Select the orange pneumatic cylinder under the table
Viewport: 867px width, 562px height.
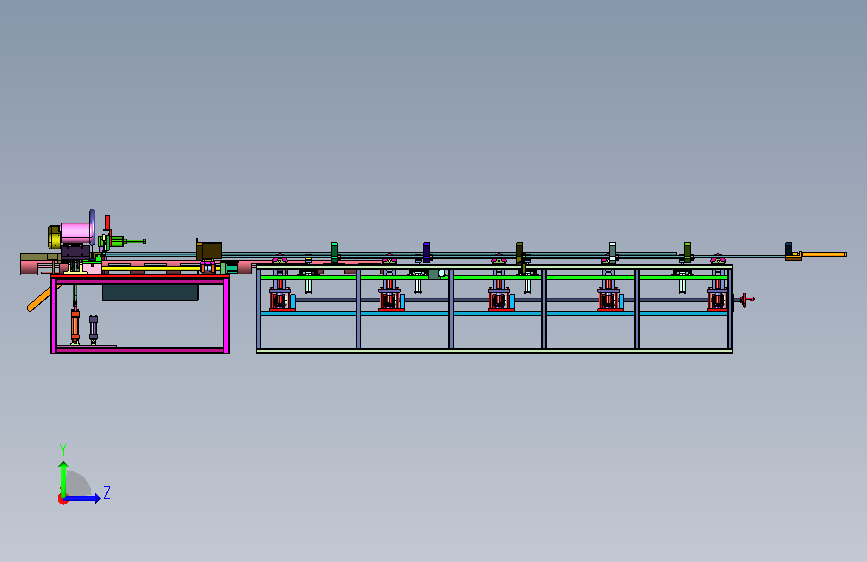pyautogui.click(x=75, y=325)
